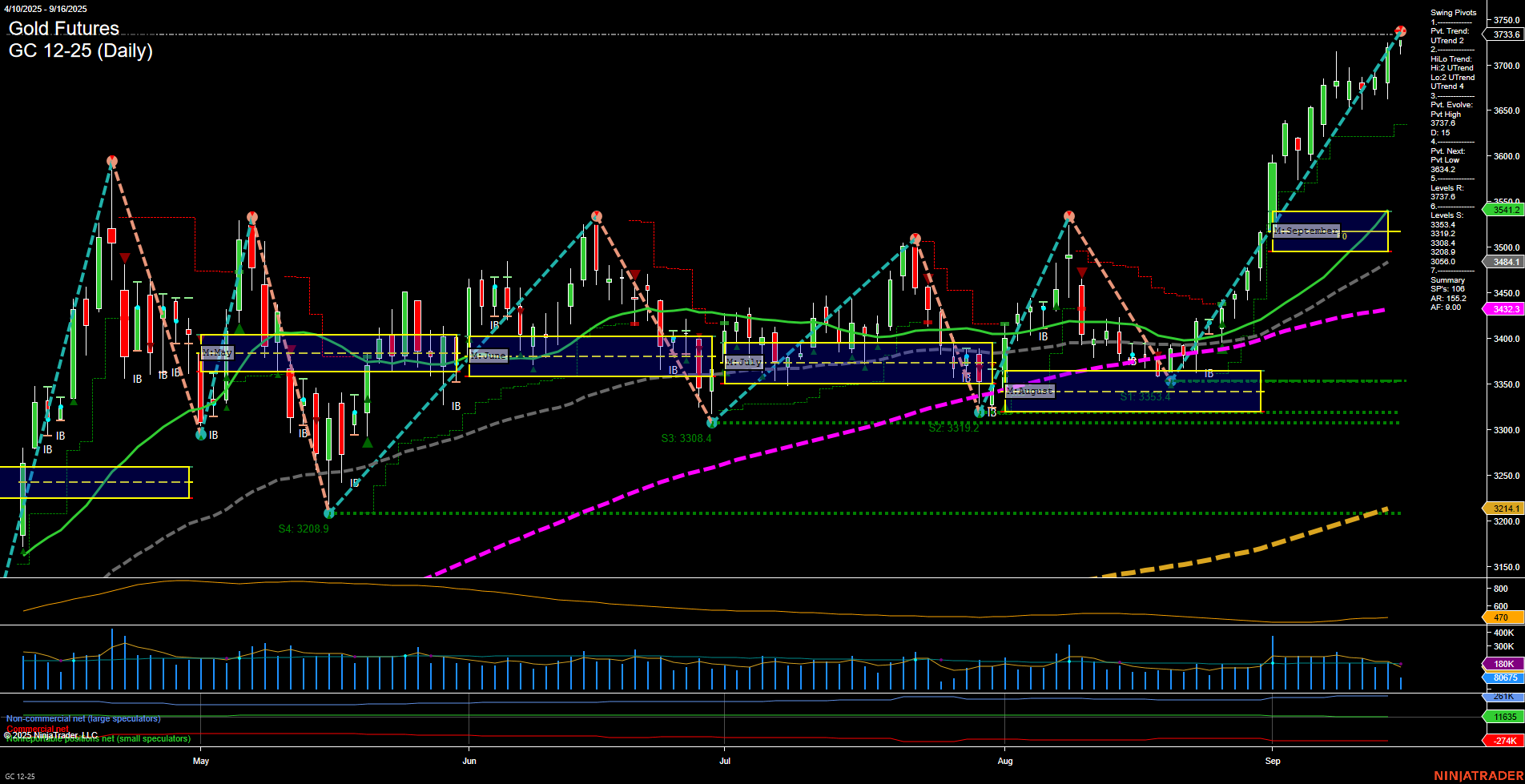Click the green 11635 slider marker
Screen dimensions: 1525x784
pyautogui.click(x=1505, y=718)
